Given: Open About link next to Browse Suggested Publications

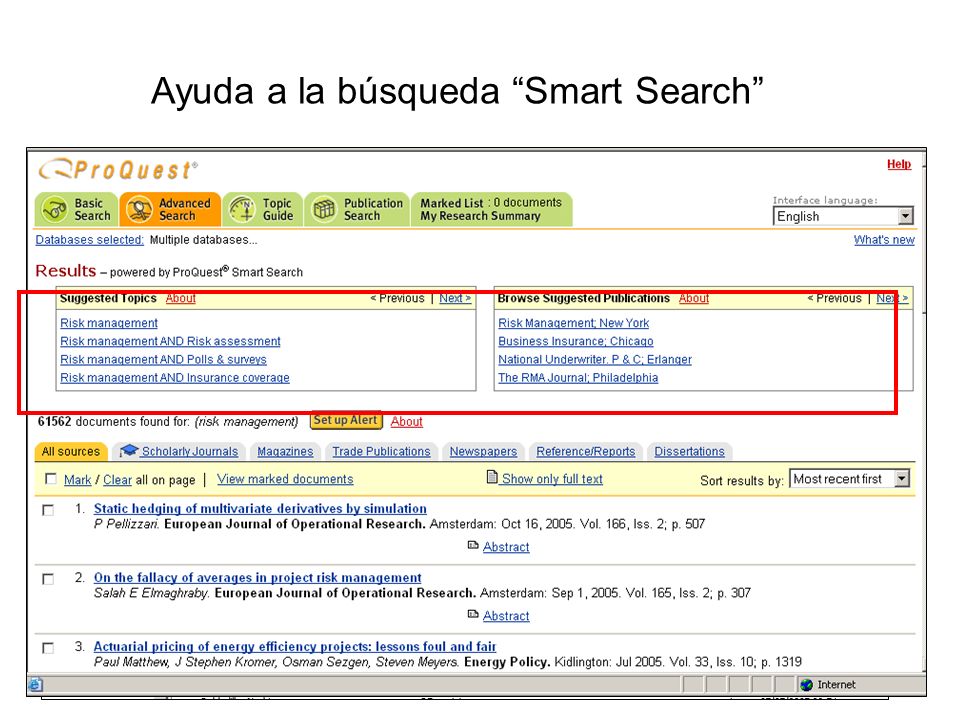Looking at the screenshot, I should click(x=694, y=298).
